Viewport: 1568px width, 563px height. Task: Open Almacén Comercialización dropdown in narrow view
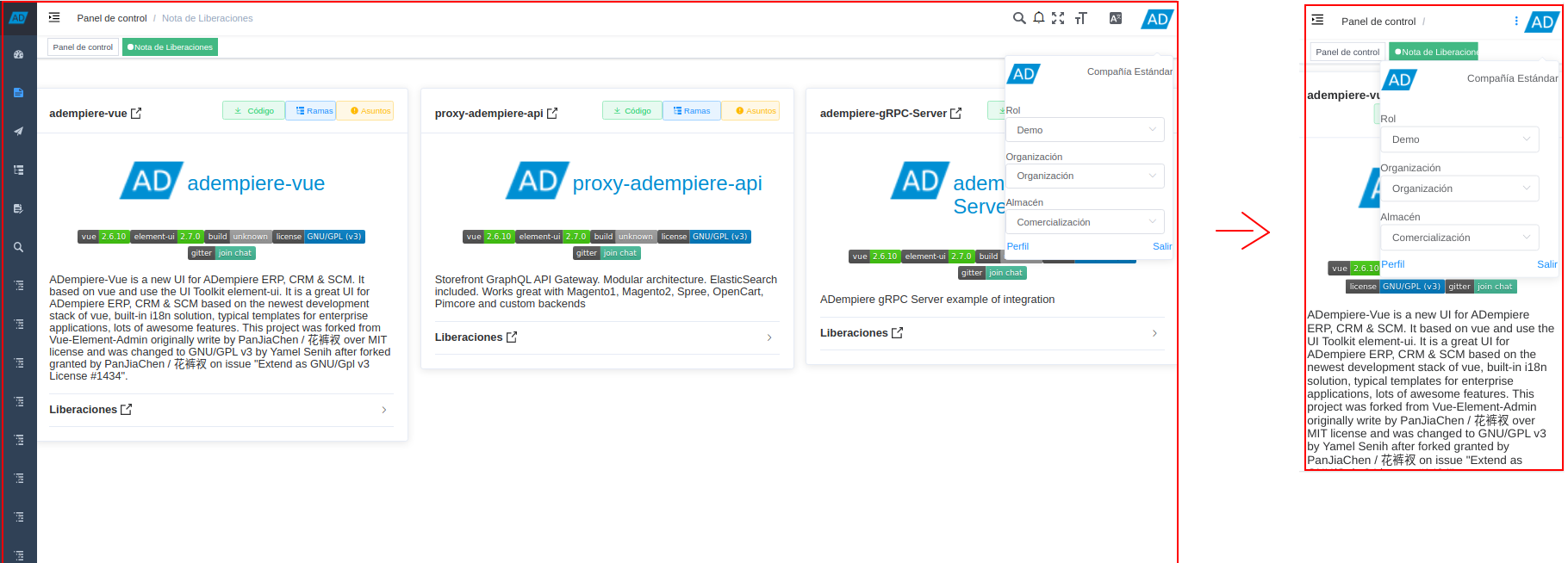pos(1459,238)
